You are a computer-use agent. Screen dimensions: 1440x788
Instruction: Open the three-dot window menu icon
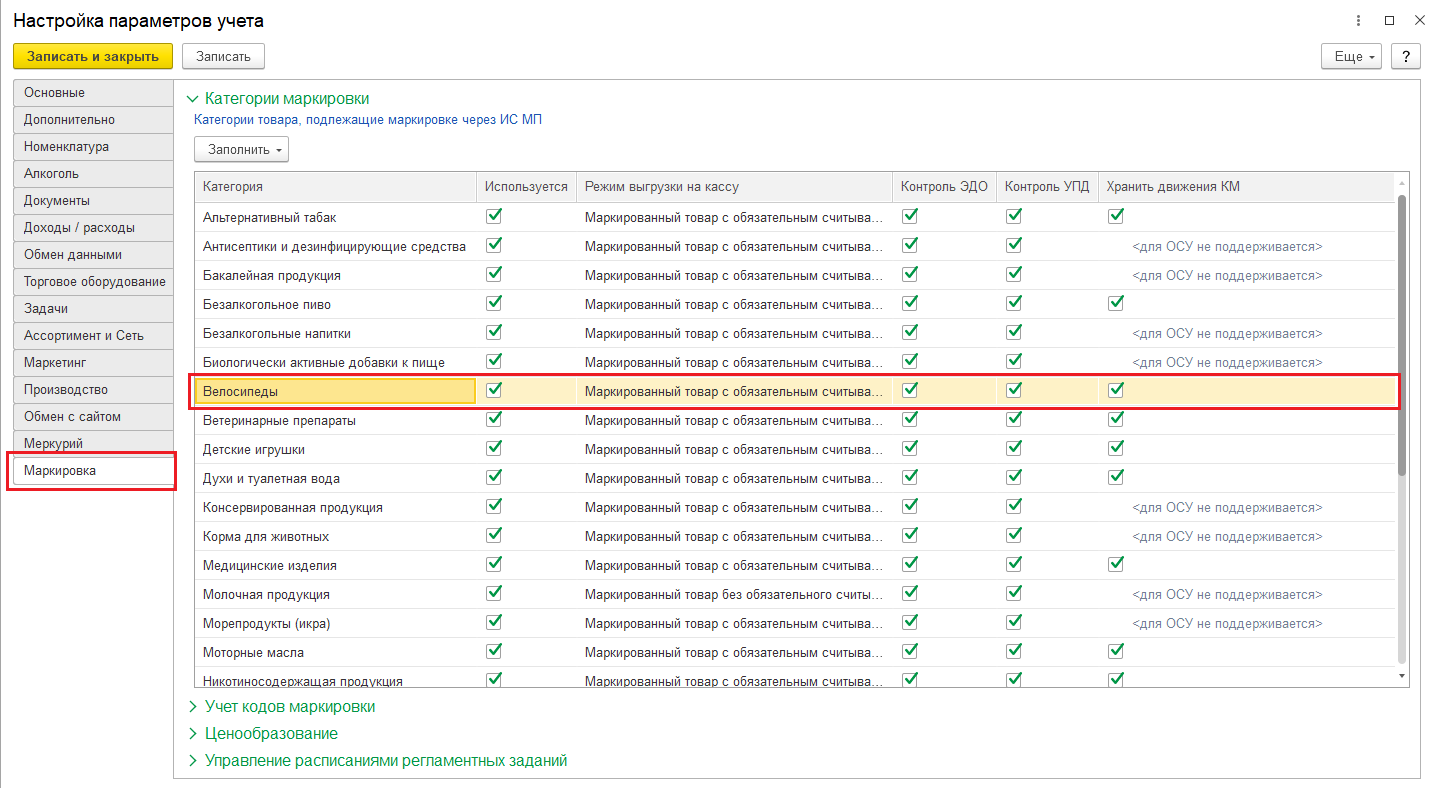1358,20
